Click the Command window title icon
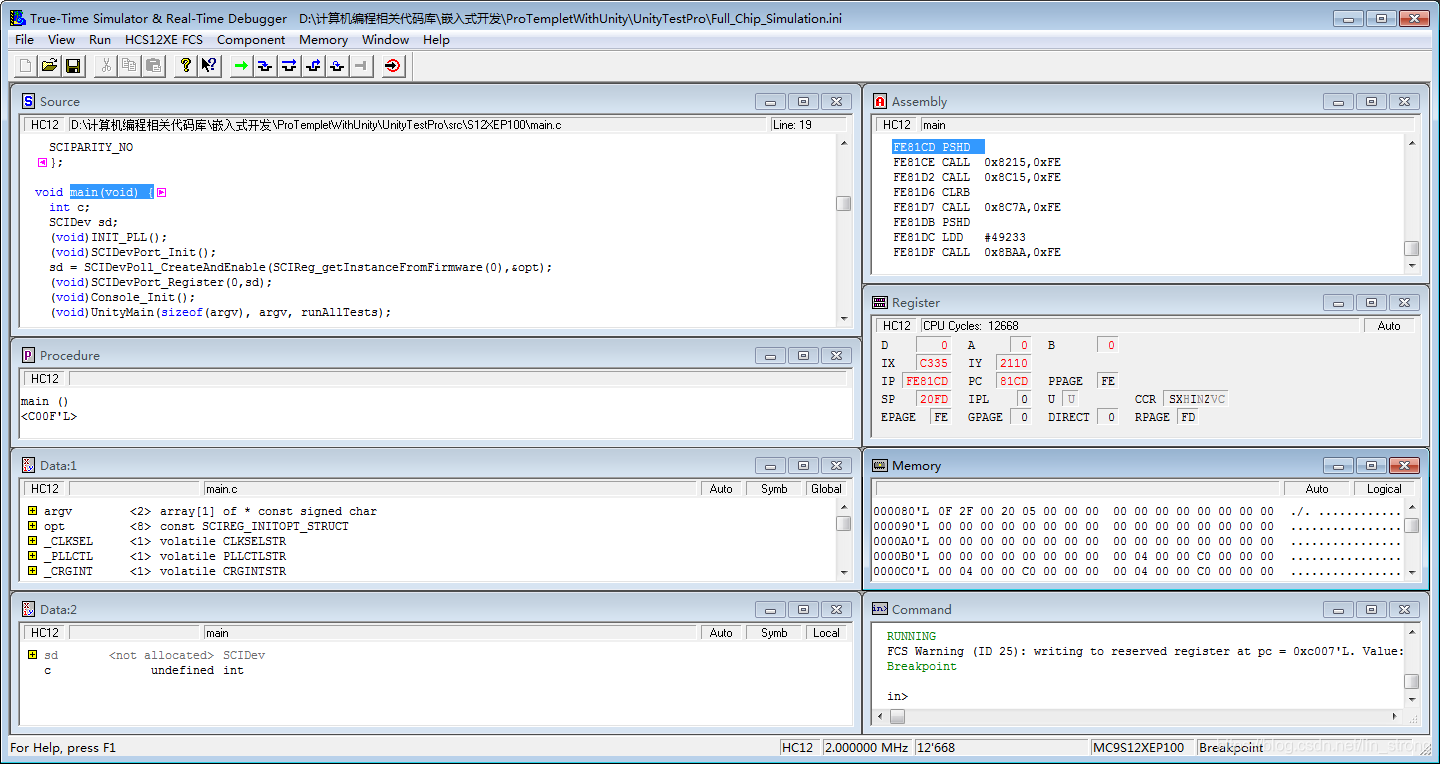The height and width of the screenshot is (764, 1440). (x=880, y=608)
